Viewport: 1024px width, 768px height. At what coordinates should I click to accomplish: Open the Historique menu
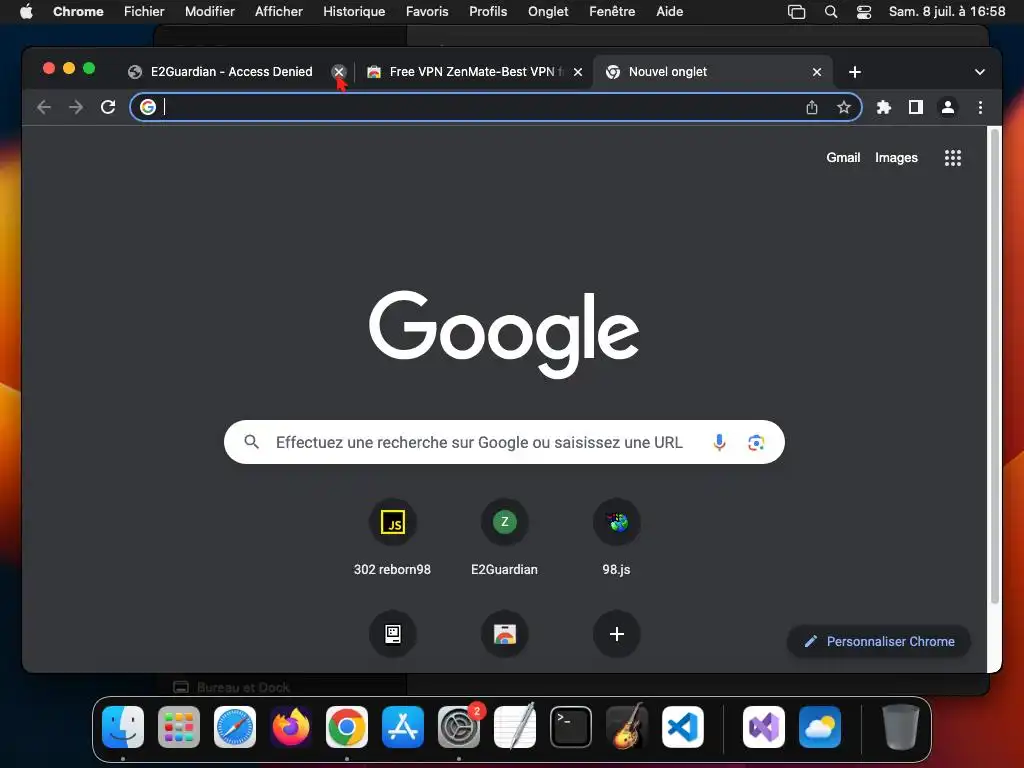click(x=354, y=11)
